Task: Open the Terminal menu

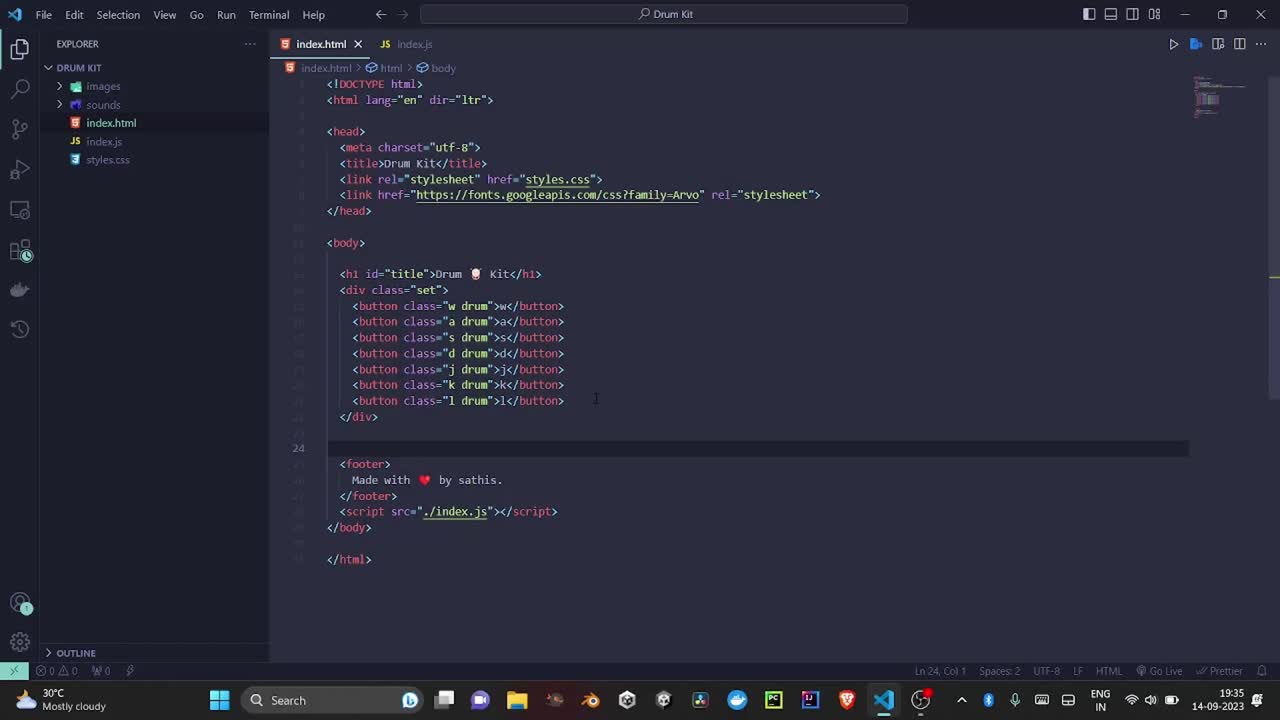Action: pos(268,15)
